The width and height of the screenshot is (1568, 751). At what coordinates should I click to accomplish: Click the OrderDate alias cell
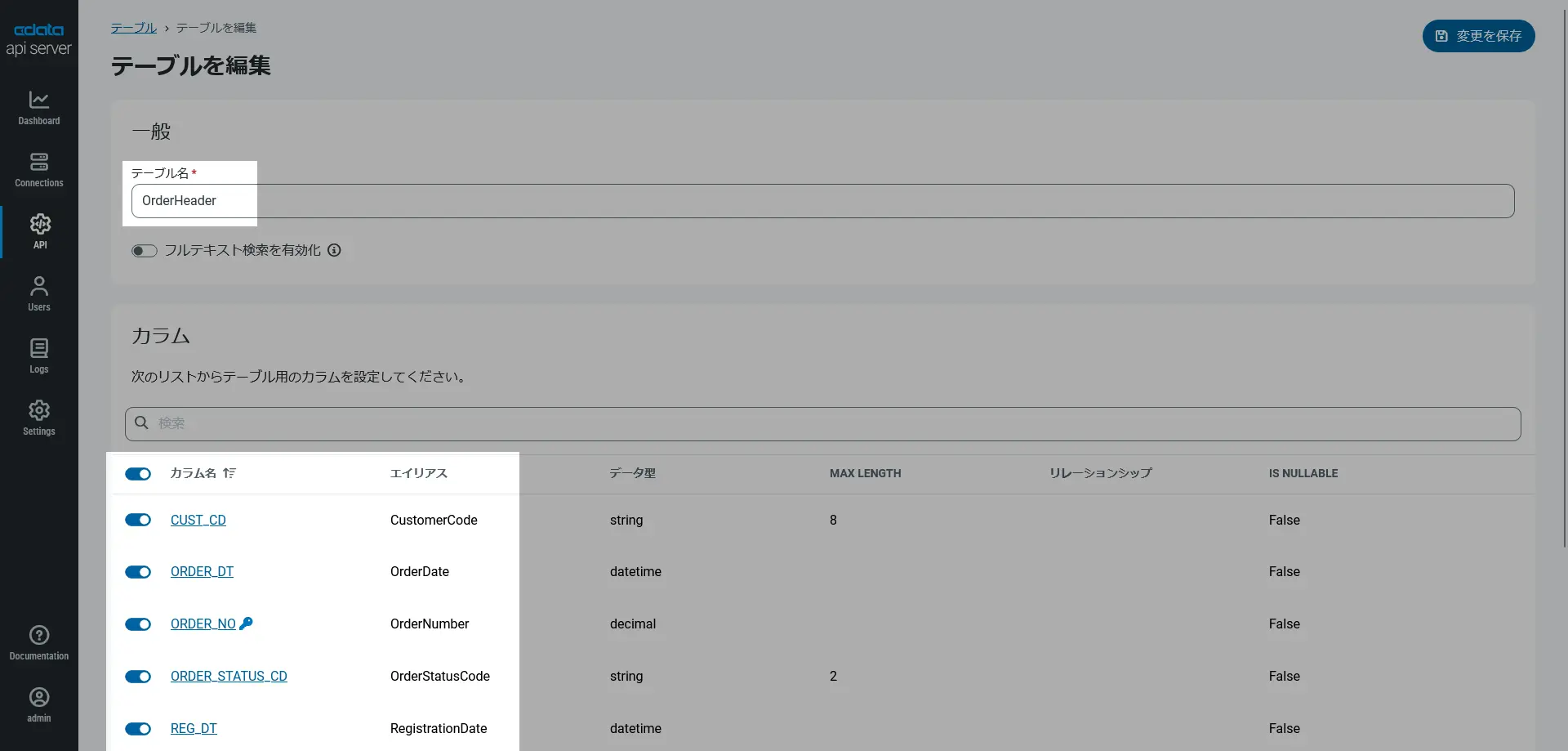tap(420, 571)
